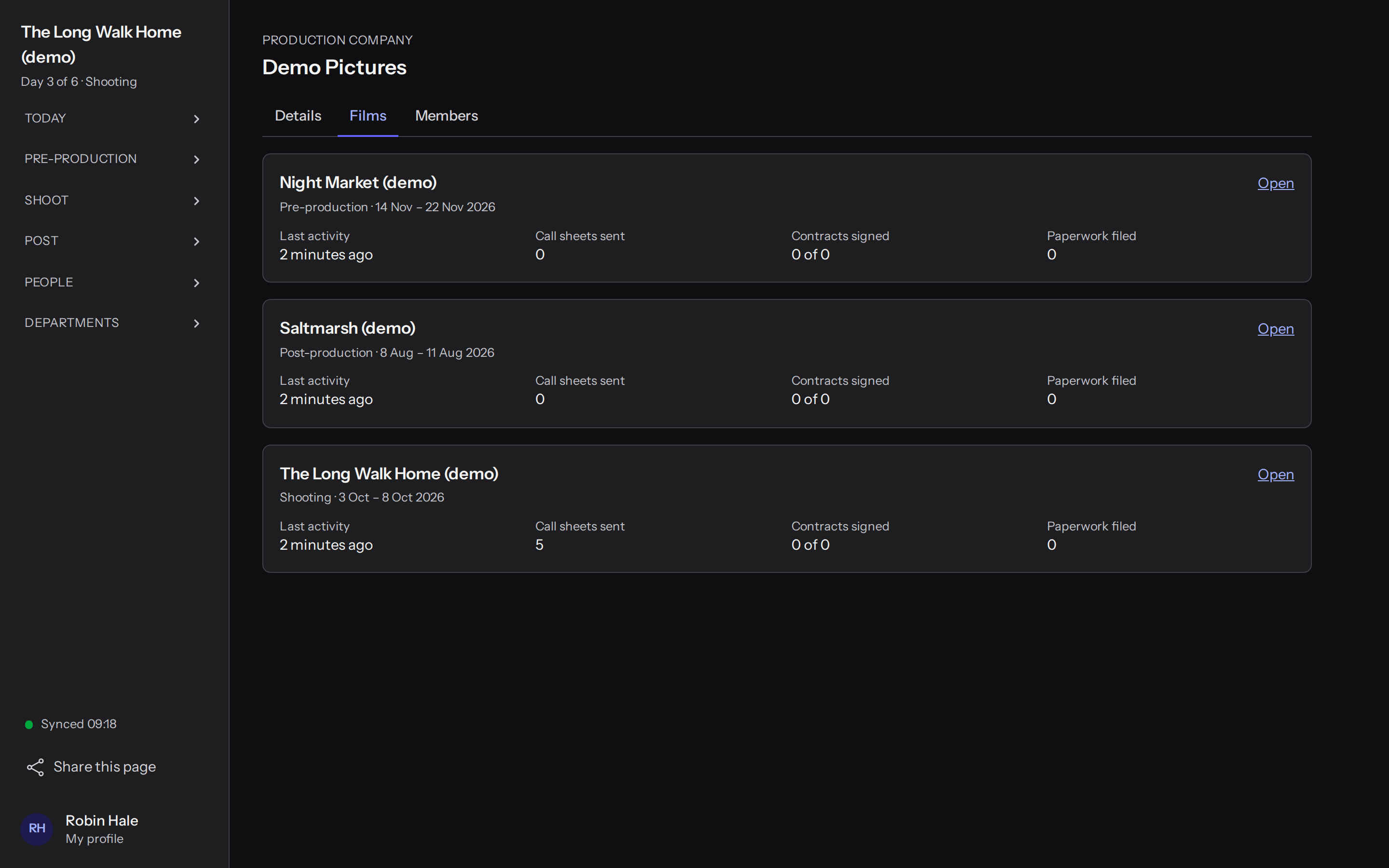Click the RH avatar circle
1389x868 pixels.
37,828
